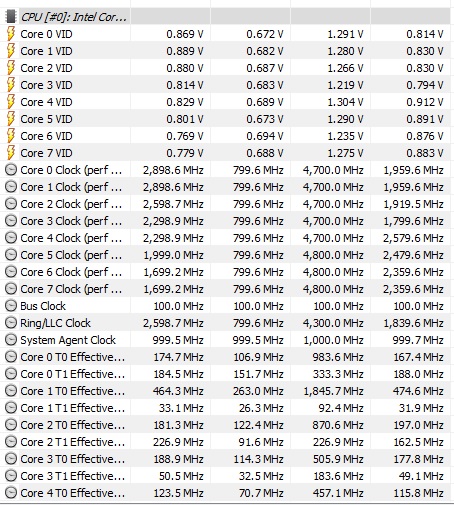This screenshot has width=454, height=505.
Task: Click the 0.912 V average of Core 4 VID
Action: pyautogui.click(x=425, y=102)
